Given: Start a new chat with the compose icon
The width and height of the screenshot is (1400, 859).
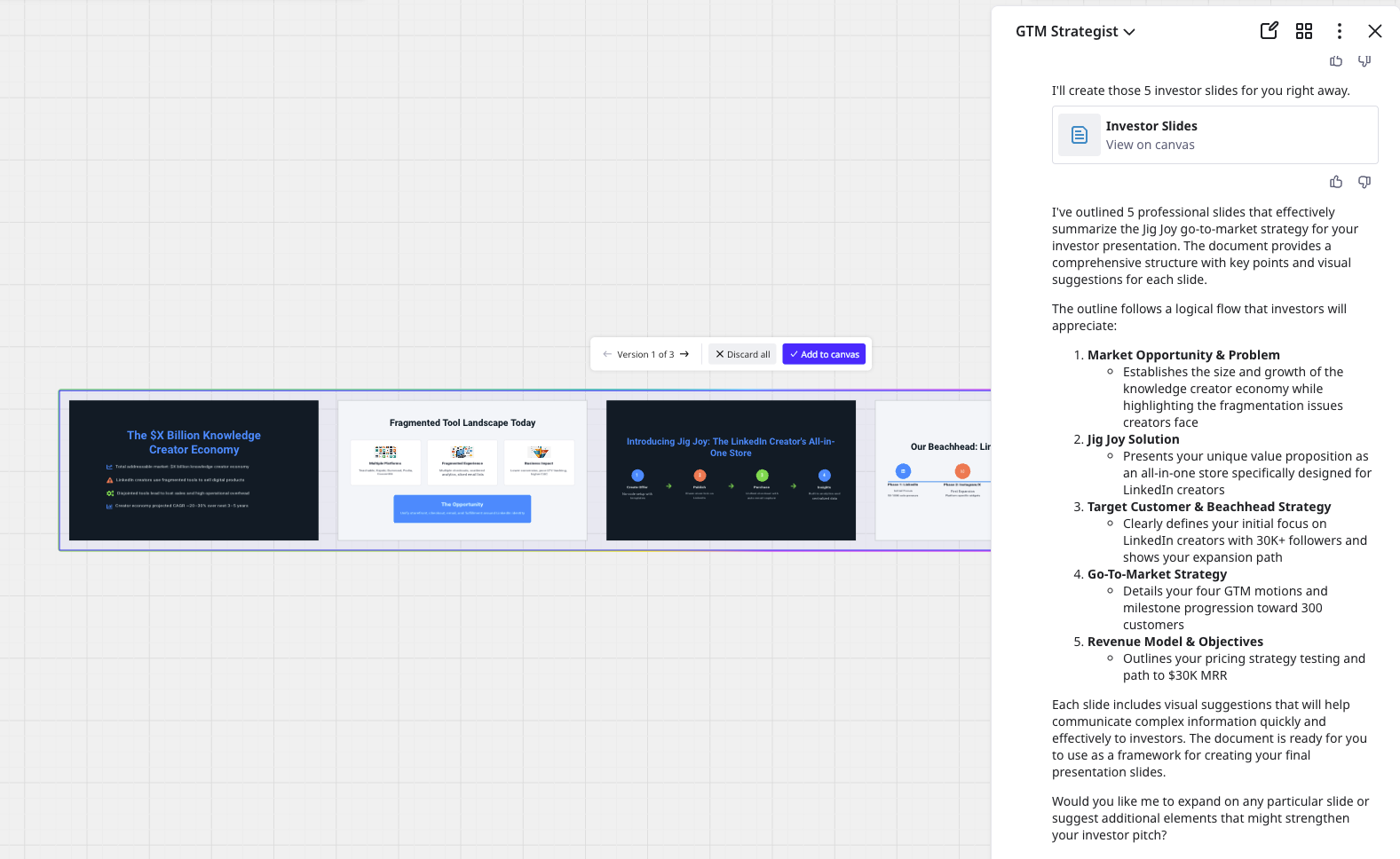Looking at the screenshot, I should (x=1269, y=31).
